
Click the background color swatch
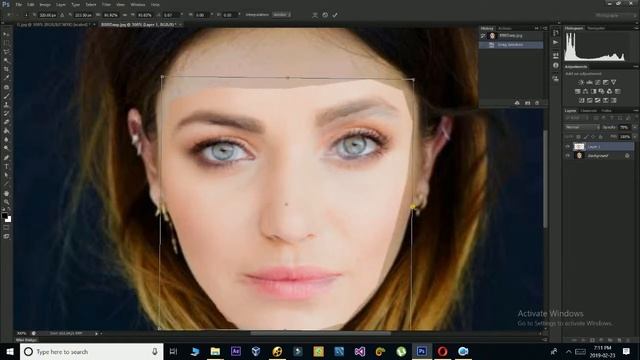[x=8, y=220]
